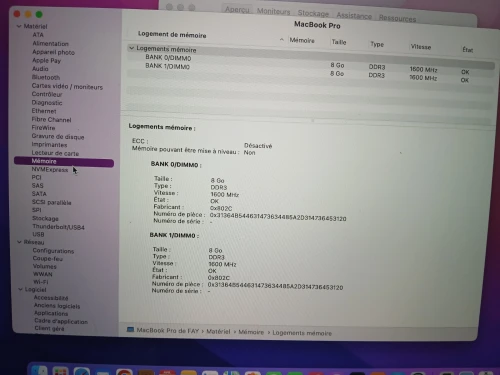Open Alimentation in the sidebar
Viewport: 500px width, 375px height.
(x=50, y=43)
